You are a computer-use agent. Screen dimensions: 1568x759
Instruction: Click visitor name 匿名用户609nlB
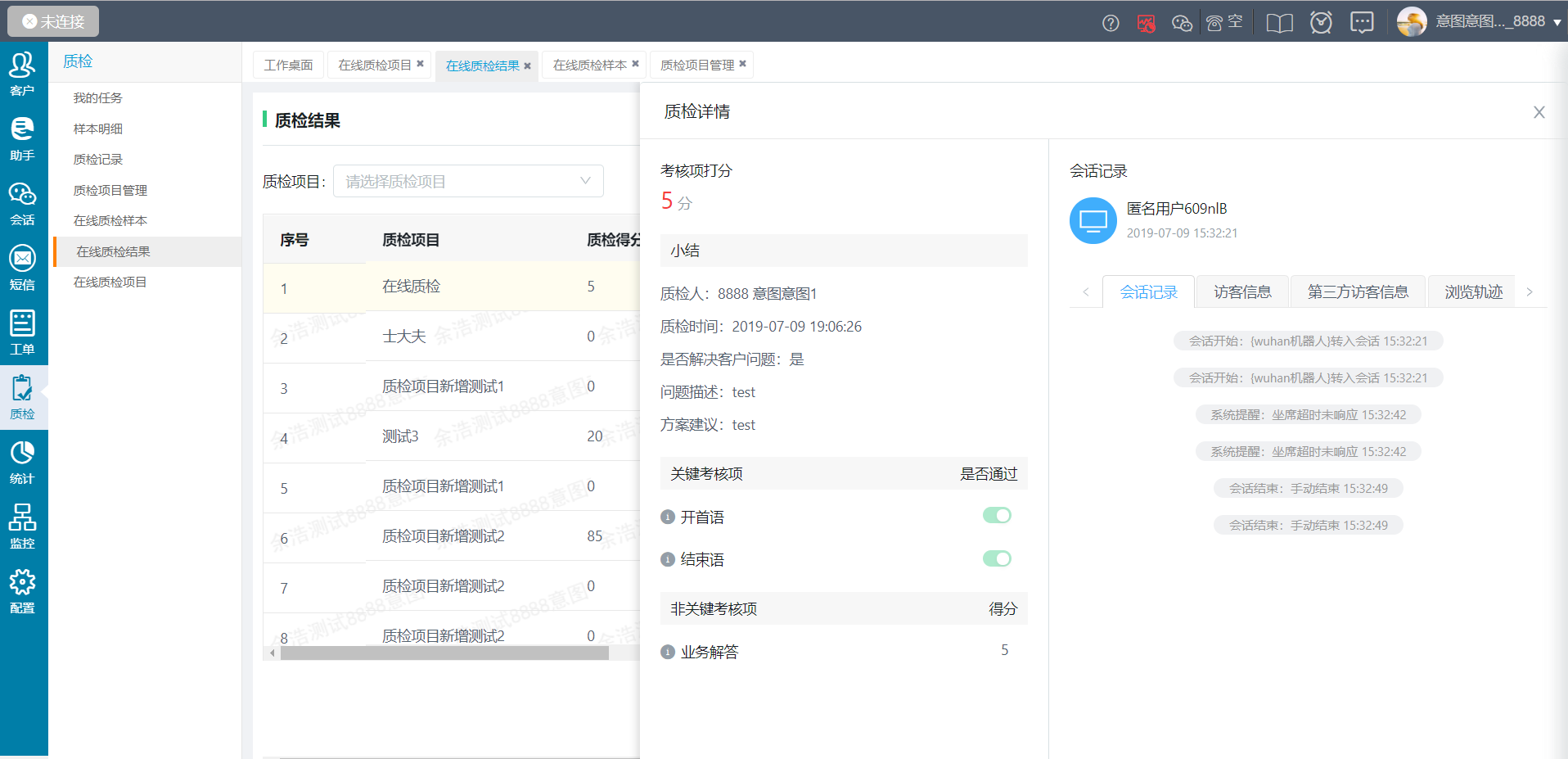click(x=1177, y=209)
